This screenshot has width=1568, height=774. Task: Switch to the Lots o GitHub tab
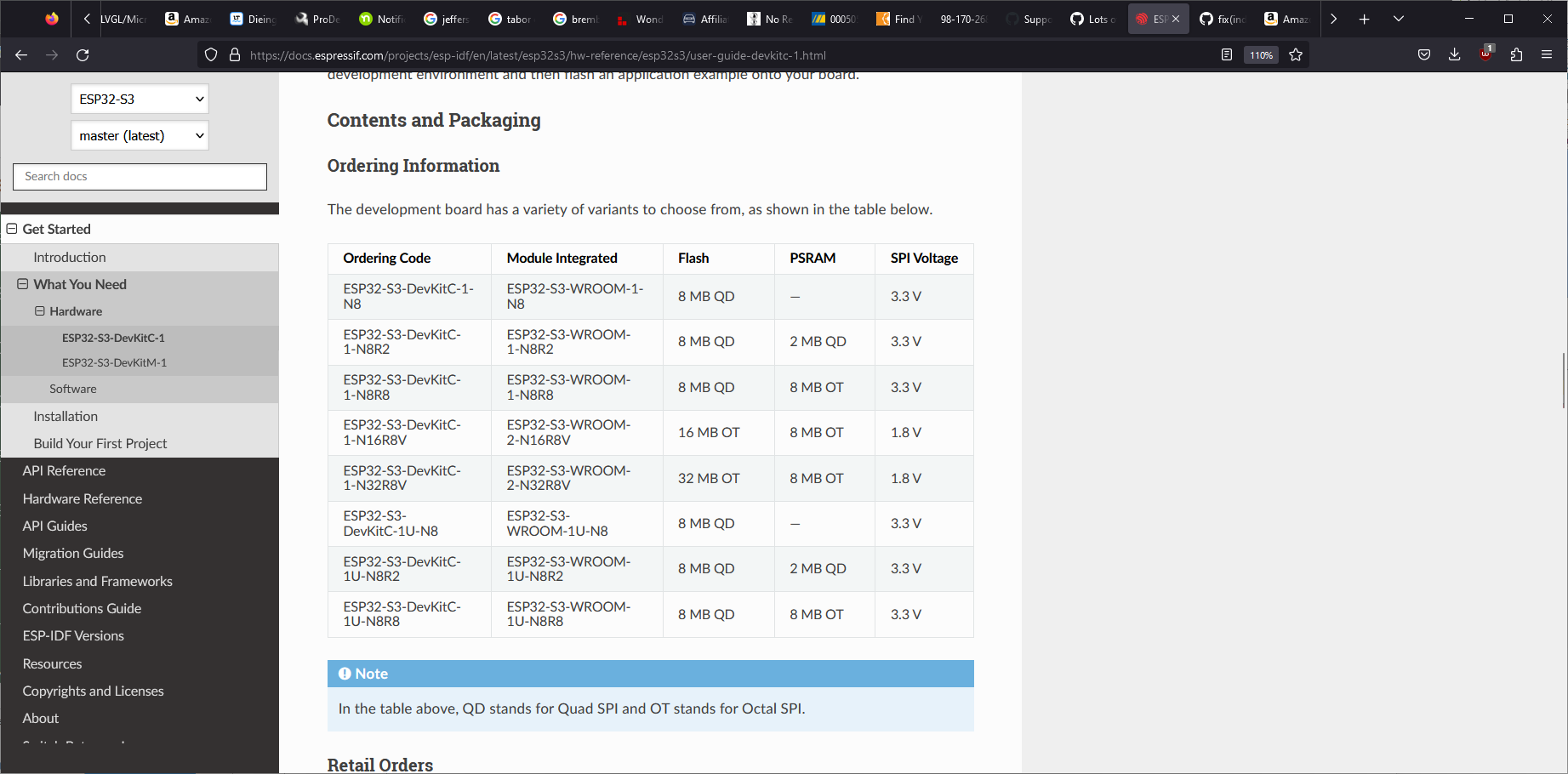coord(1094,19)
